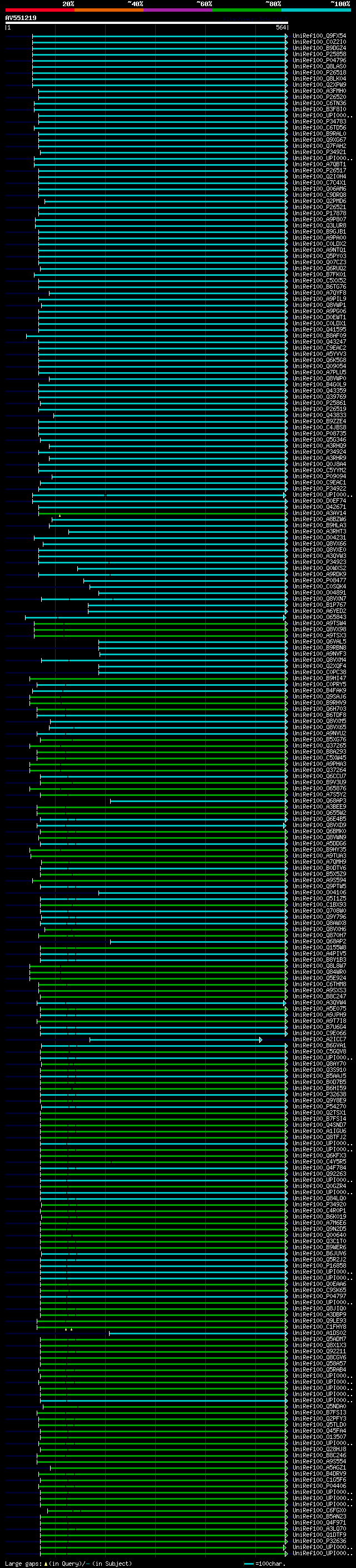This screenshot has height=1568, width=356.
Task: Select the UniRef100_Q7FAH2 label
Action: (x=319, y=146)
